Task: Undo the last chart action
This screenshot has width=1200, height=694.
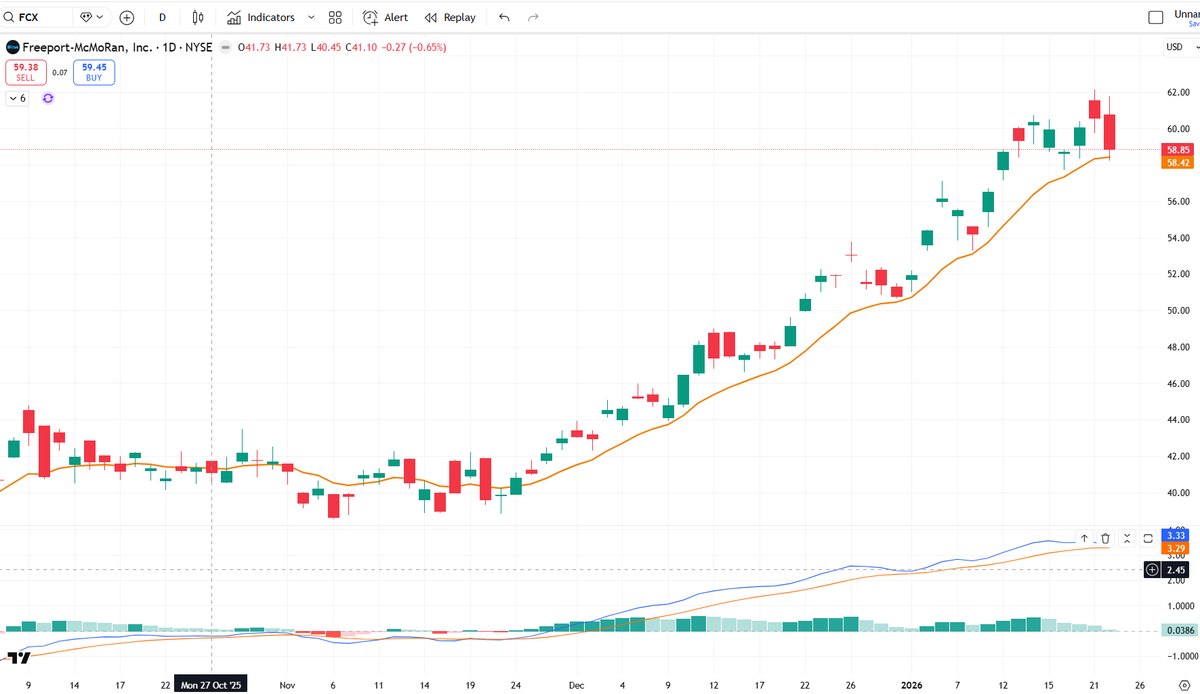Action: [504, 17]
